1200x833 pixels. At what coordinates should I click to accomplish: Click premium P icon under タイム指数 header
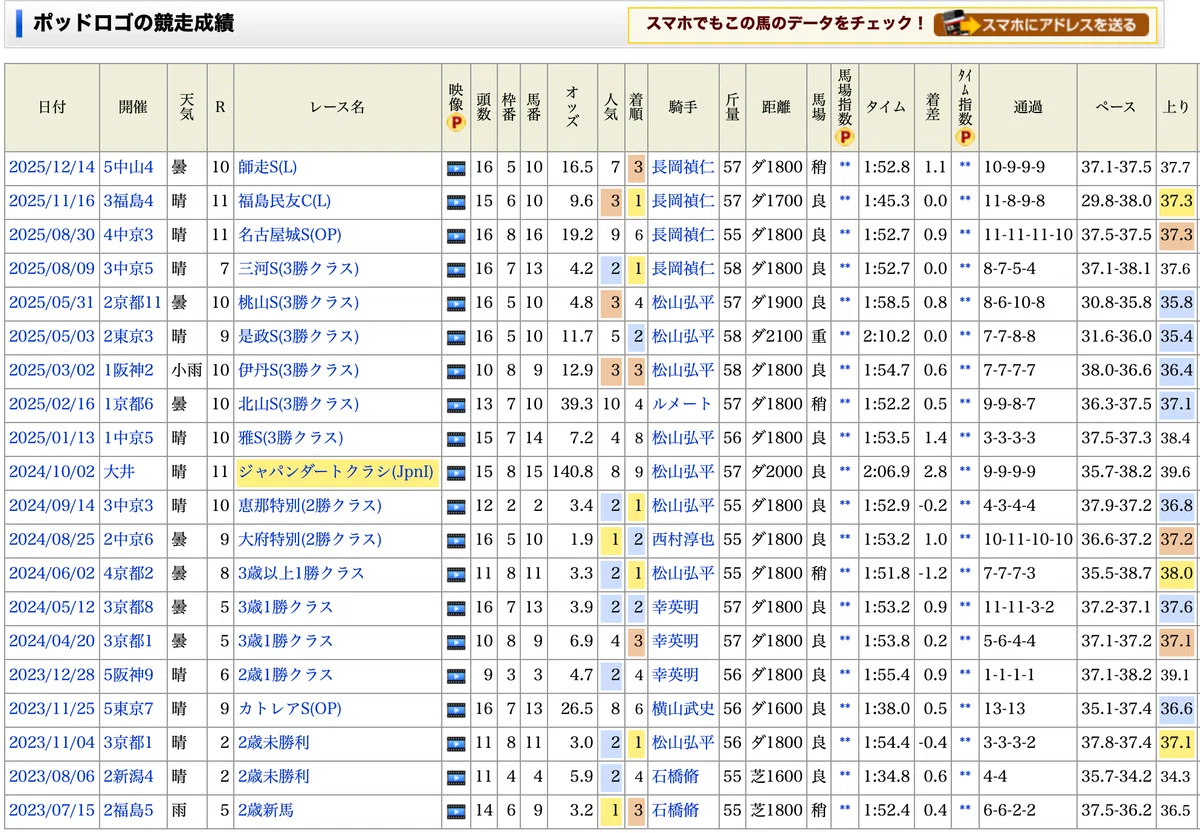point(965,138)
